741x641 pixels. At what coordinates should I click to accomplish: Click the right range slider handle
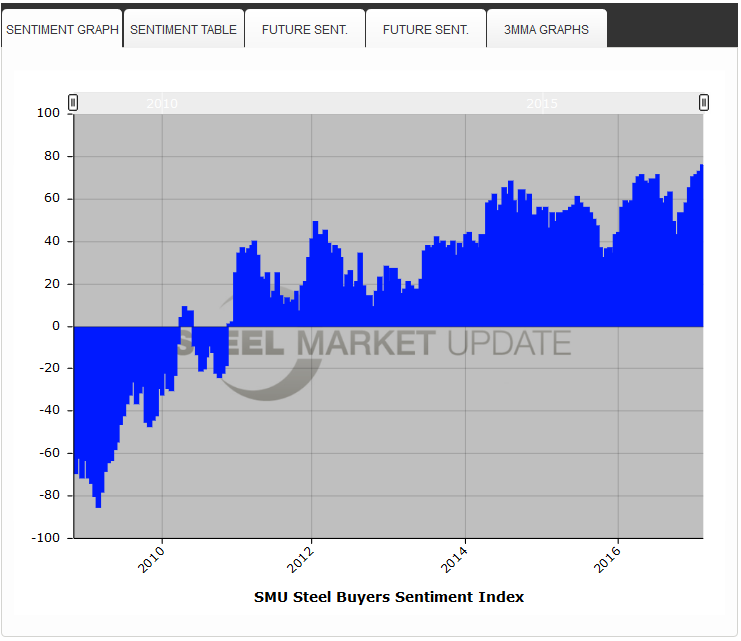coord(704,102)
